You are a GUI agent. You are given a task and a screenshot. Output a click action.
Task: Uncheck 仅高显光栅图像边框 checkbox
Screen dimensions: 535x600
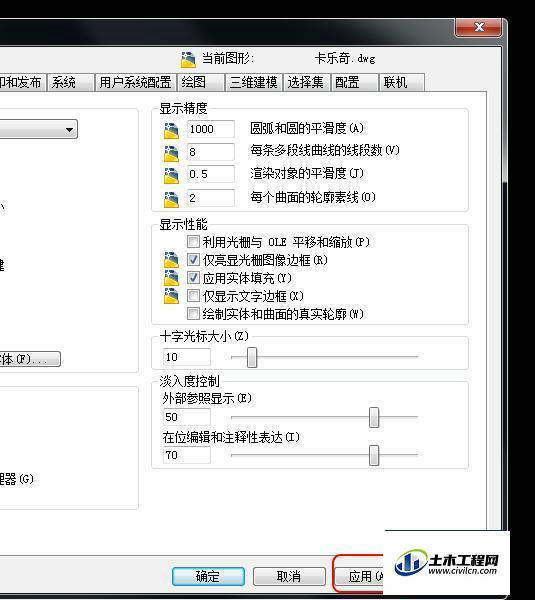click(x=193, y=259)
